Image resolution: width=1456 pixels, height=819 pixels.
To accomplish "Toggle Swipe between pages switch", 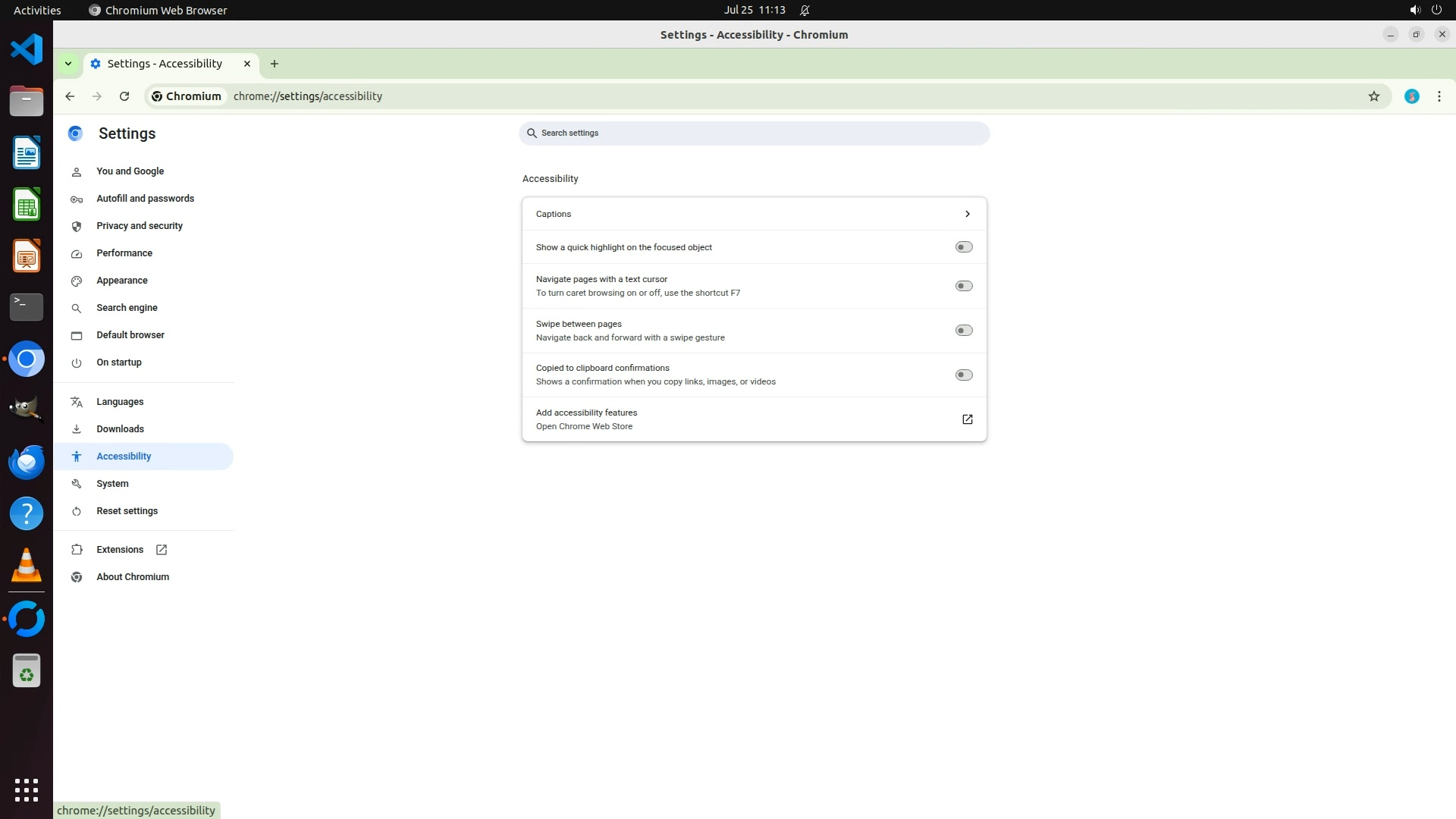I will coord(963,331).
